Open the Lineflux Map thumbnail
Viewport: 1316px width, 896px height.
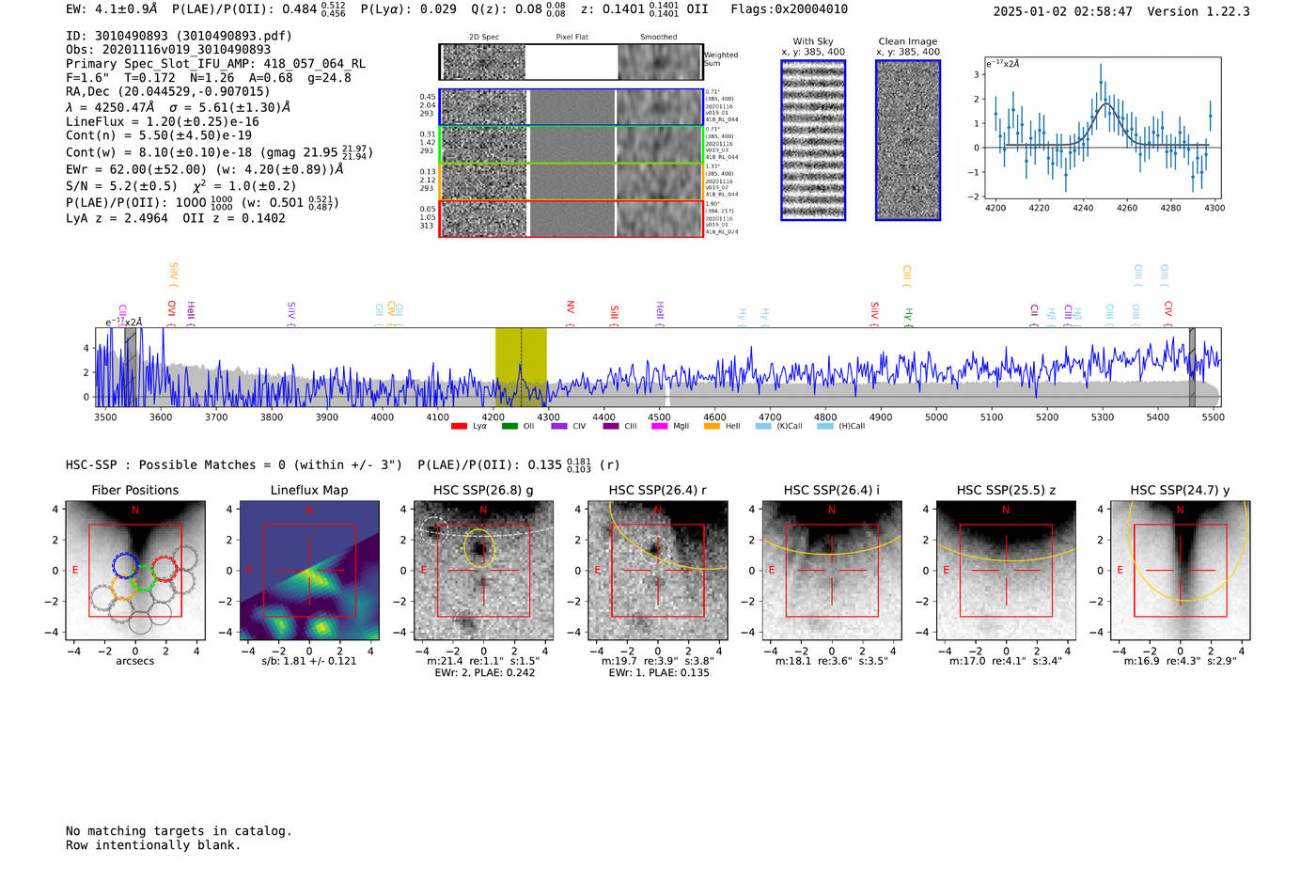point(309,571)
